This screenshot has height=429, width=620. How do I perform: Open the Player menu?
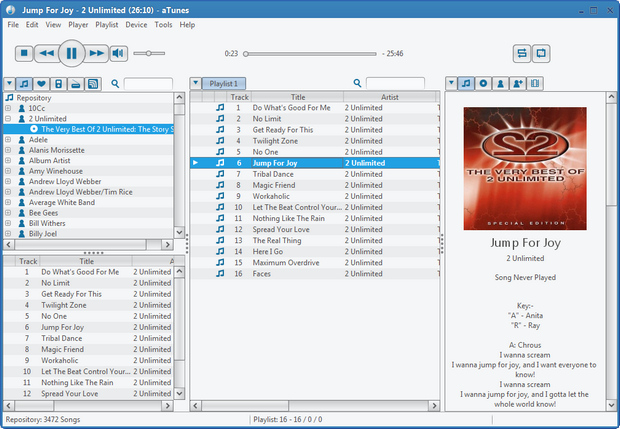coord(78,25)
